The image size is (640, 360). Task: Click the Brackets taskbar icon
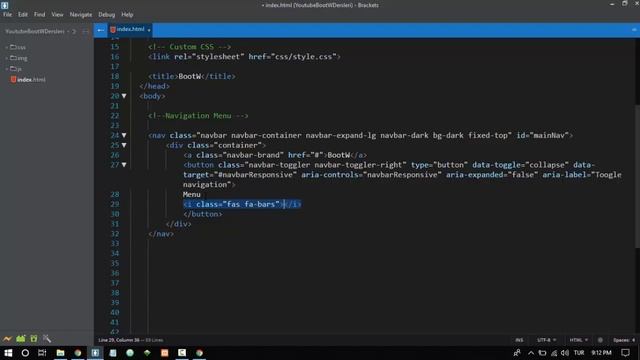pyautogui.click(x=95, y=353)
